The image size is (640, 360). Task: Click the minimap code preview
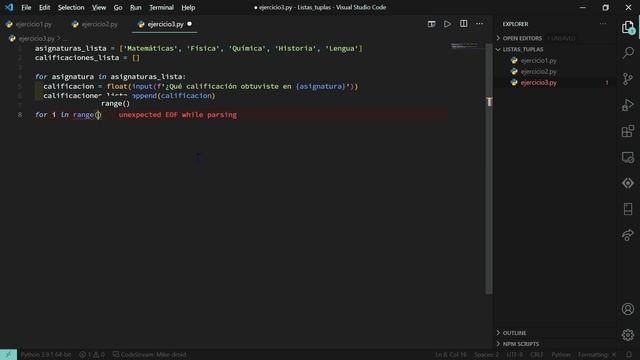pos(464,45)
